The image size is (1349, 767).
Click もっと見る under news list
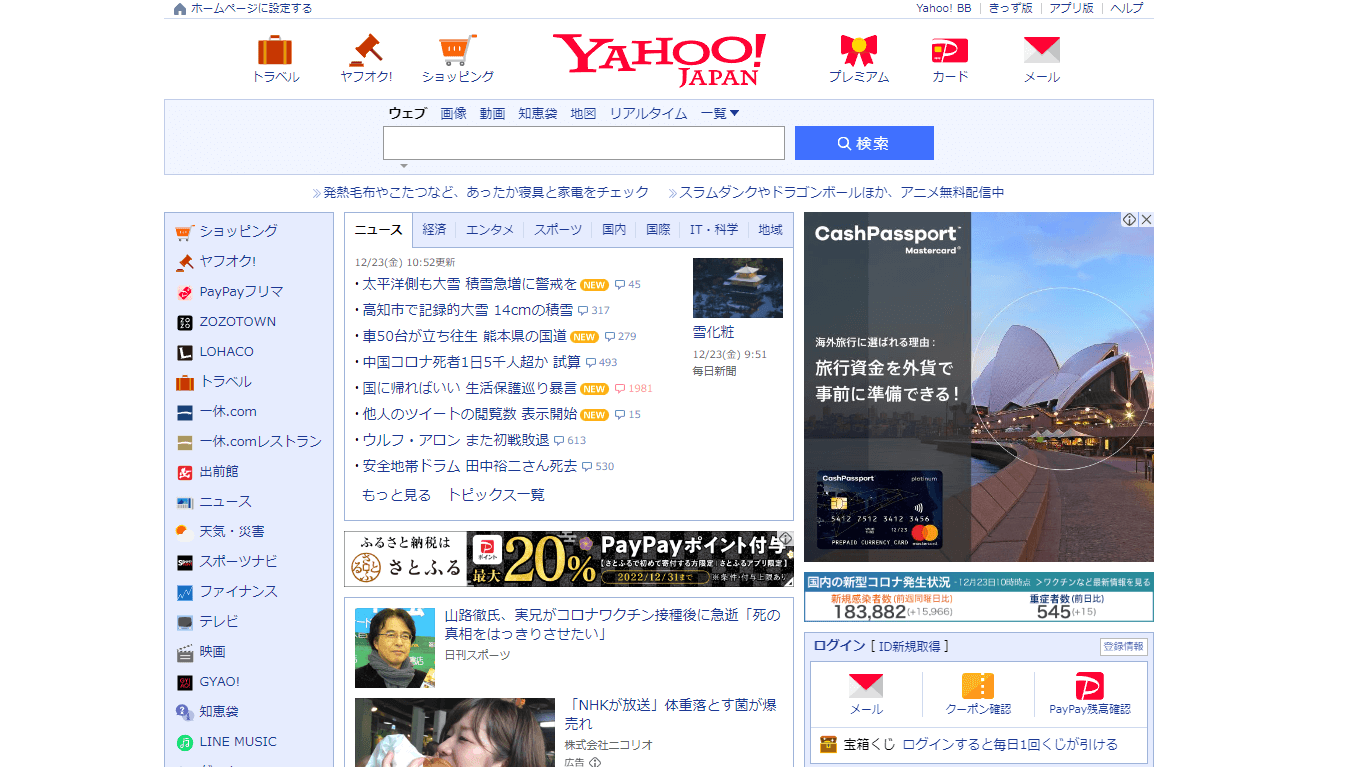click(x=396, y=495)
